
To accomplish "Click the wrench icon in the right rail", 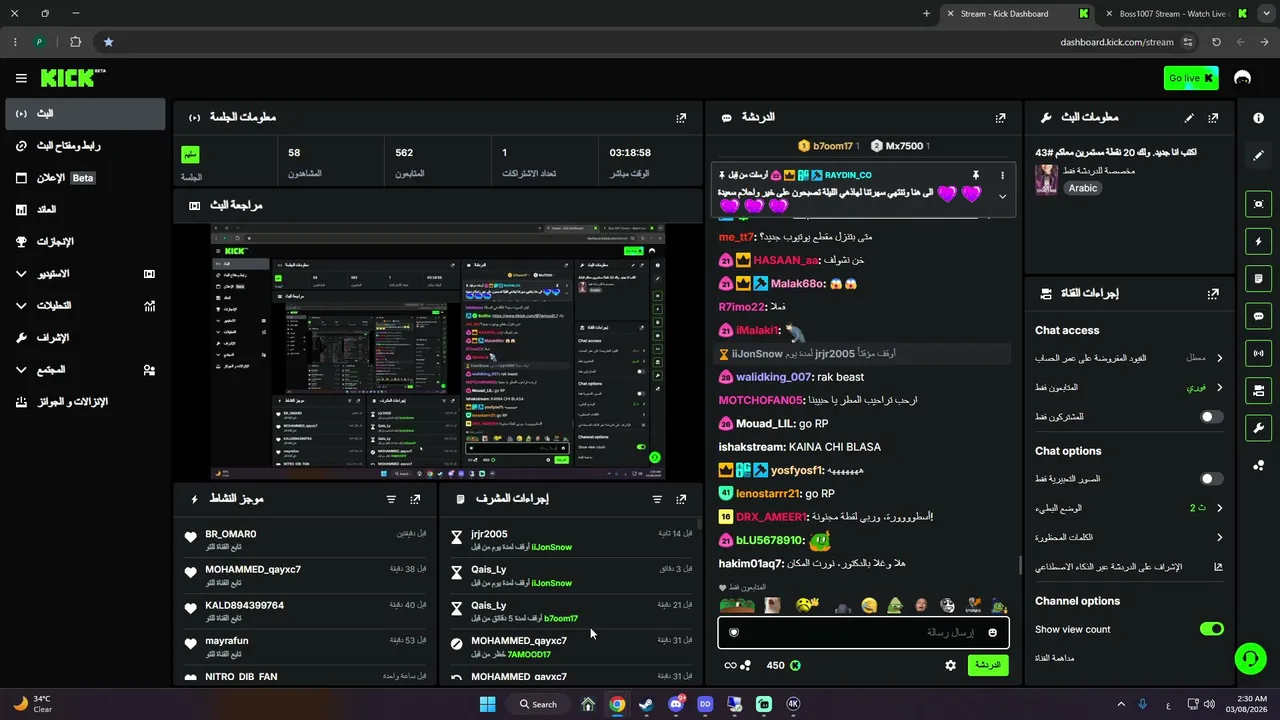I will pos(1258,428).
